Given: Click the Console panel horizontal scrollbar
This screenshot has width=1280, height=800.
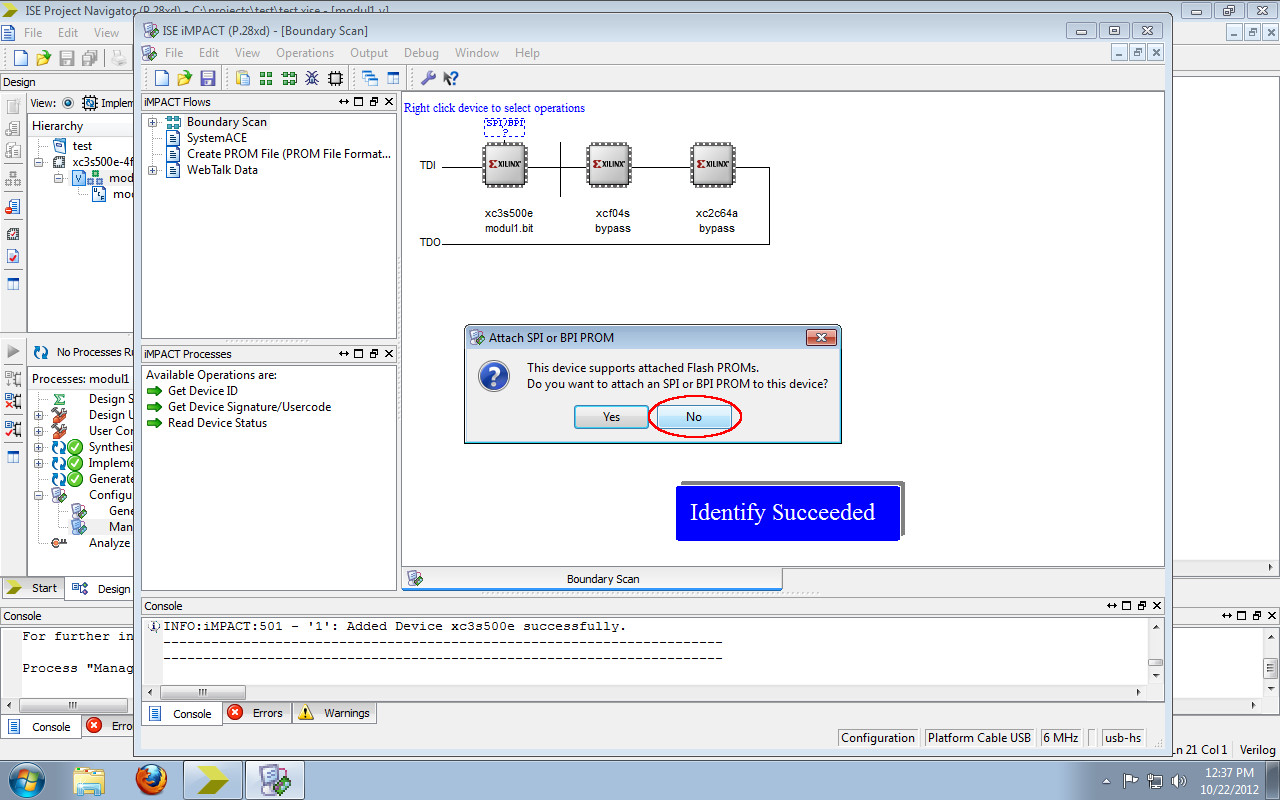Looking at the screenshot, I should click(x=203, y=692).
